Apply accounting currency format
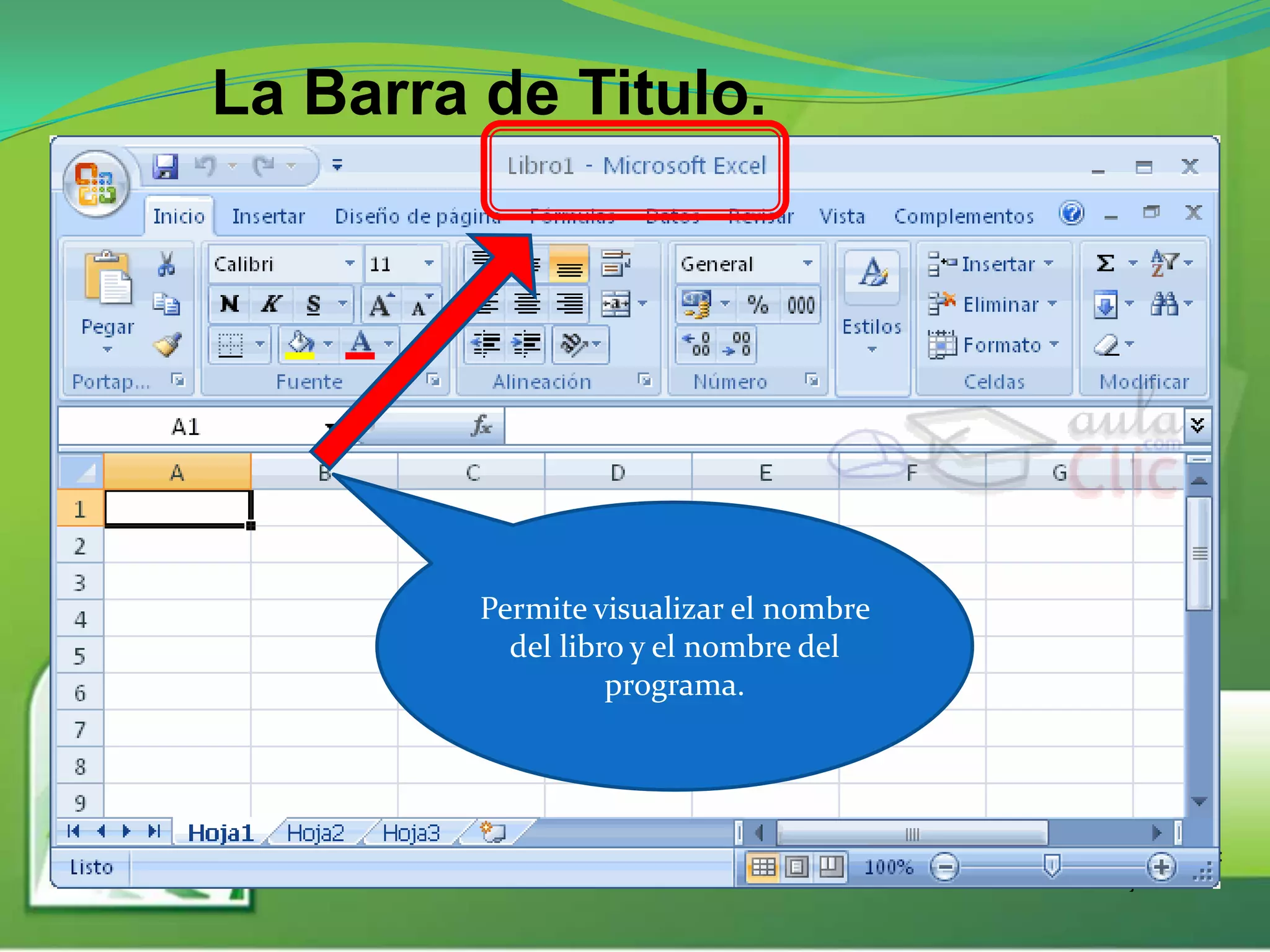 tap(696, 304)
